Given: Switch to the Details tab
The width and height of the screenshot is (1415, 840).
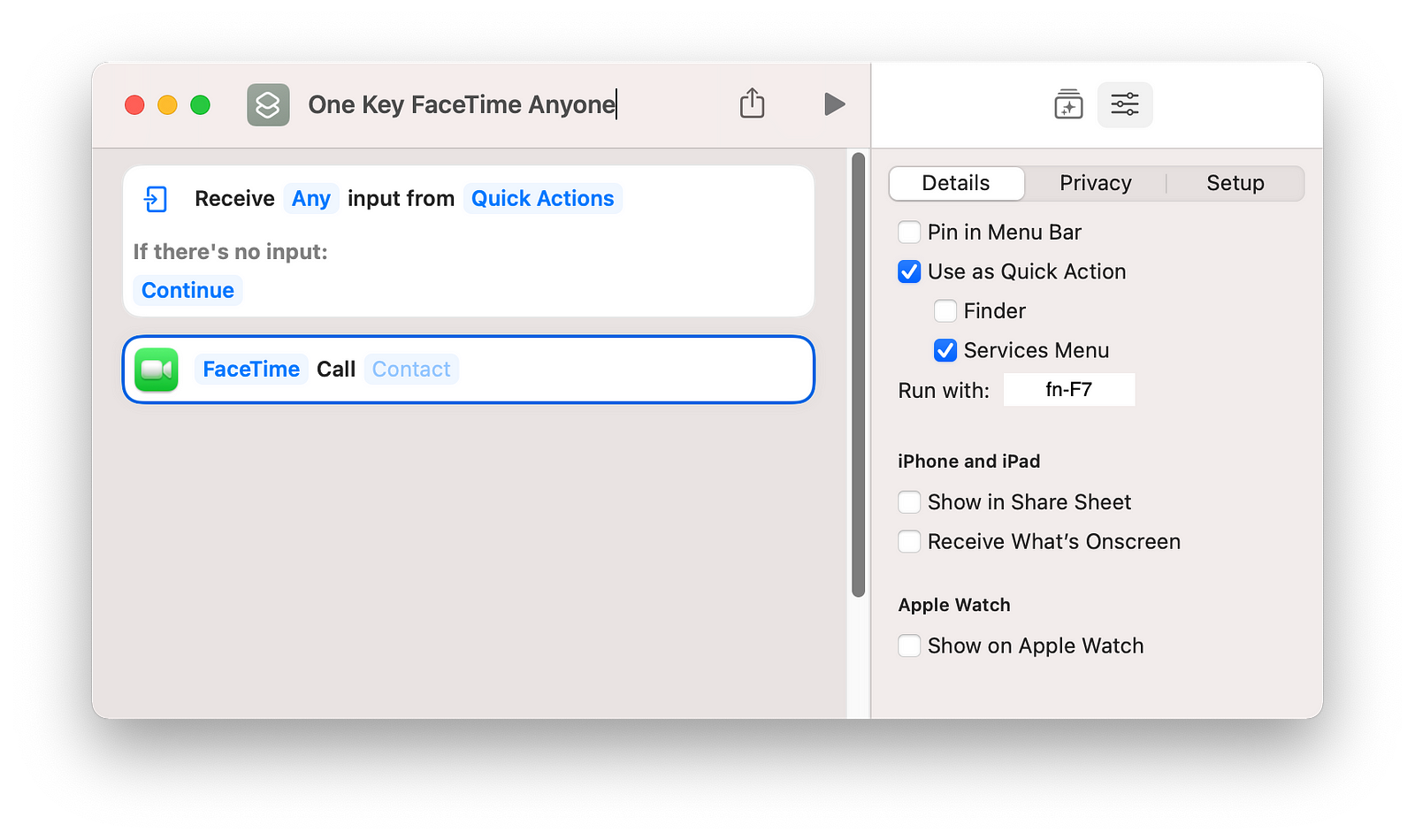Looking at the screenshot, I should click(956, 183).
